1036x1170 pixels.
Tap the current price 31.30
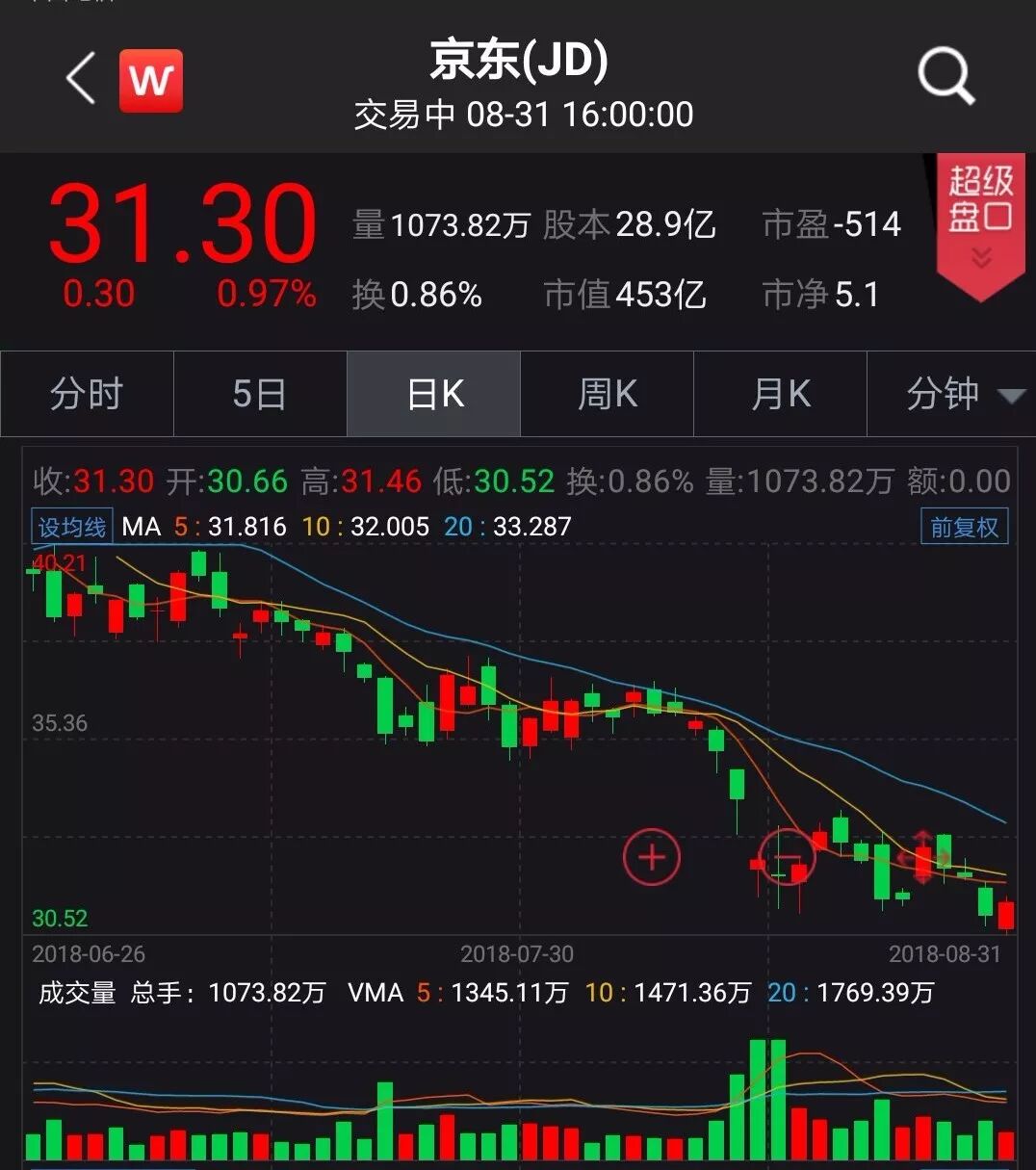pos(182,223)
